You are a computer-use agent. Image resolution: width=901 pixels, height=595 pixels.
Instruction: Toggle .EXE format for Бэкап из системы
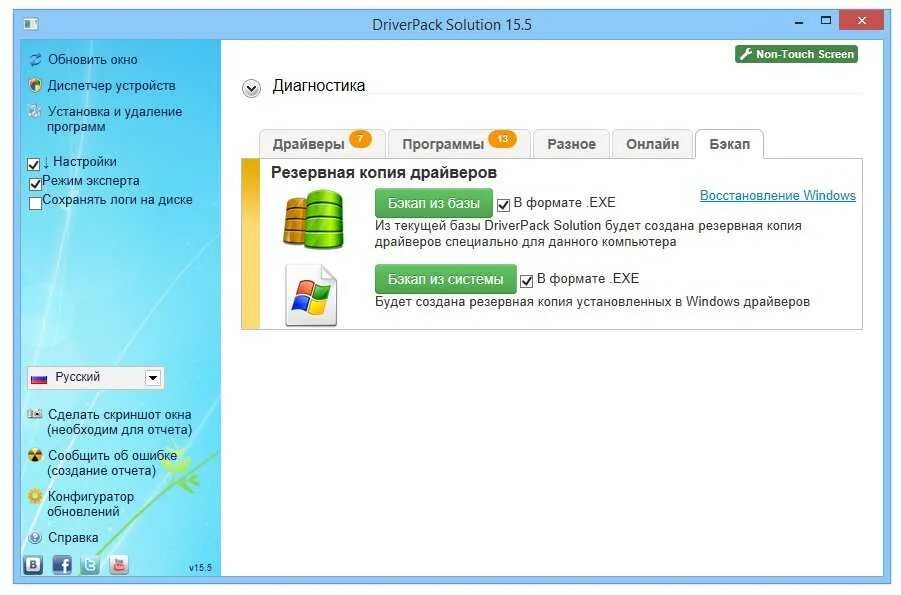[526, 281]
